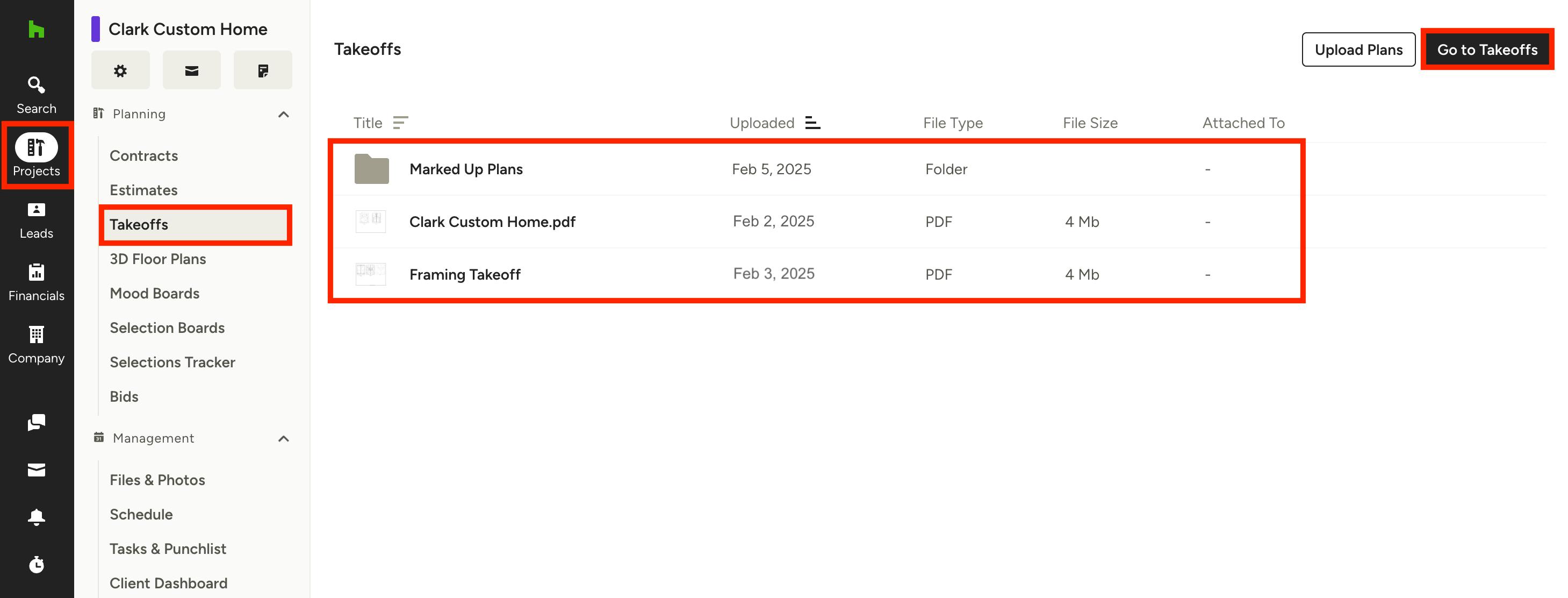Click the project notes icon button
The width and height of the screenshot is (1568, 598).
262,70
